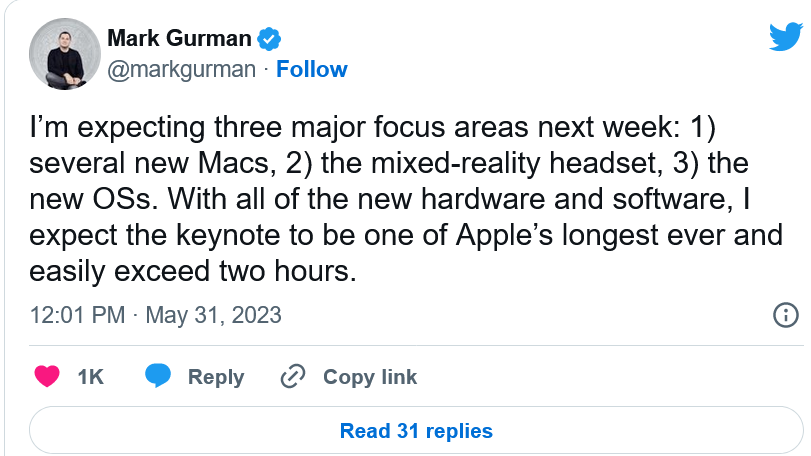Follow Mark Gurman
This screenshot has width=811, height=456.
pyautogui.click(x=311, y=69)
